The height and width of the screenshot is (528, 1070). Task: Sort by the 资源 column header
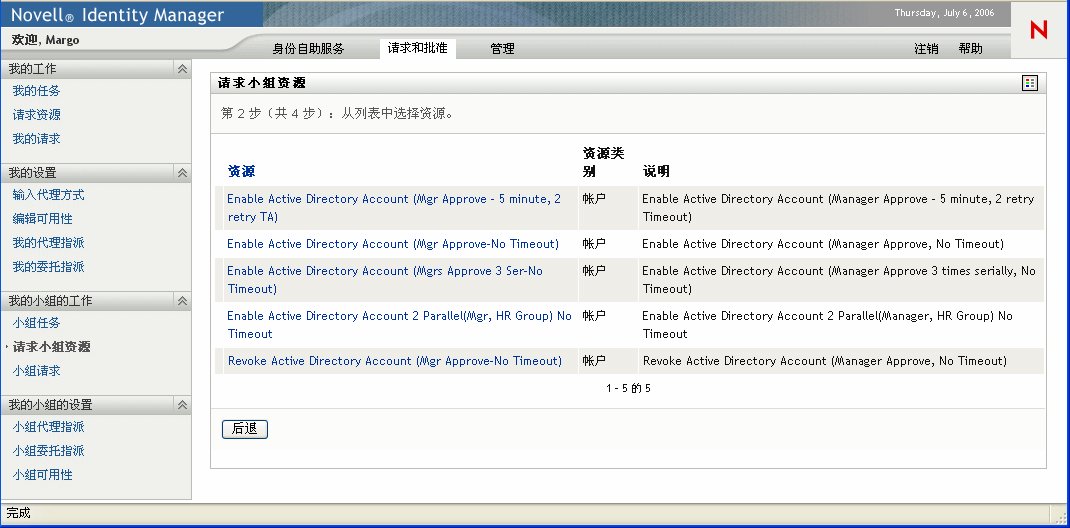[242, 172]
